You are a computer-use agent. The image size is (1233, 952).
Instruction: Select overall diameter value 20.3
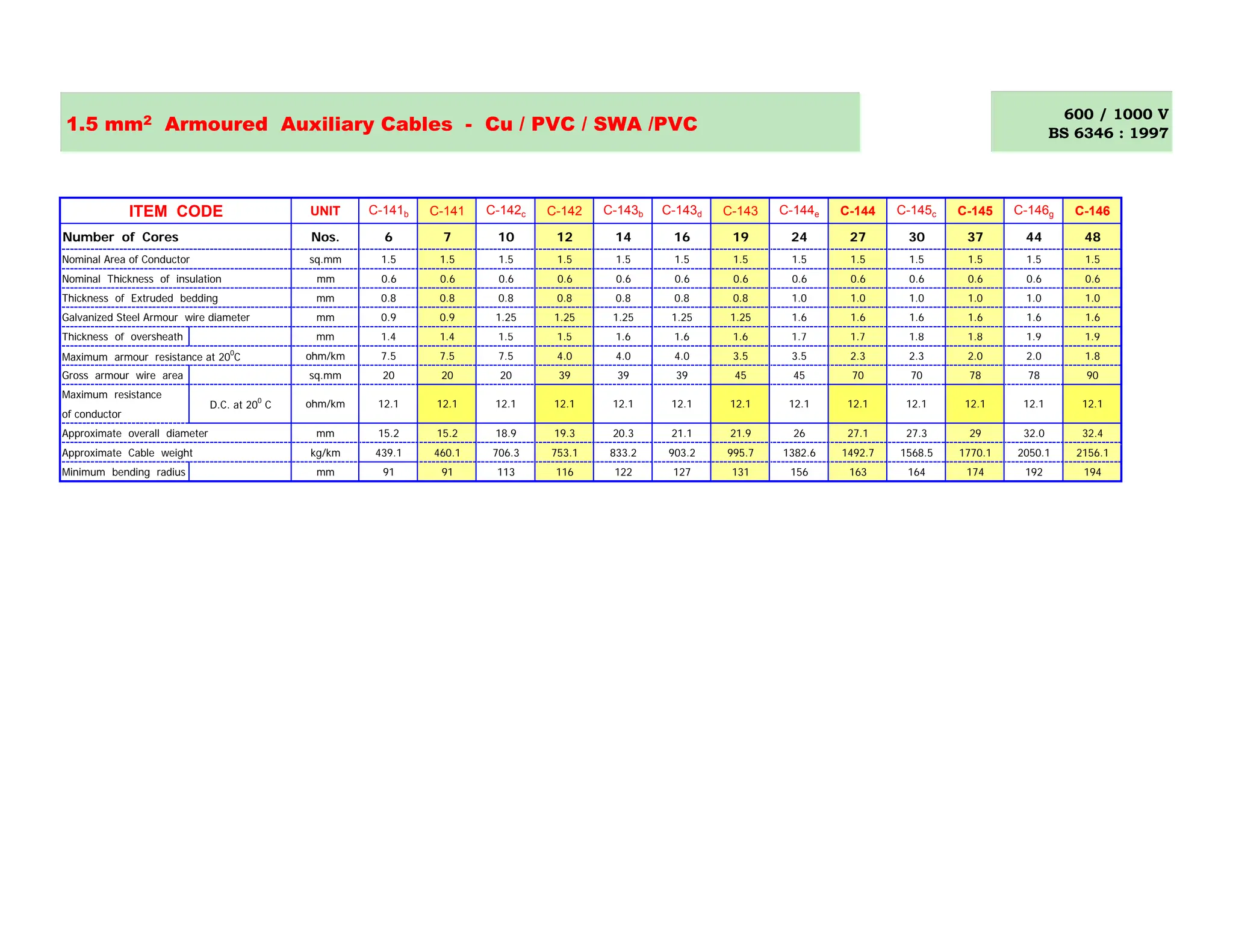click(x=623, y=433)
